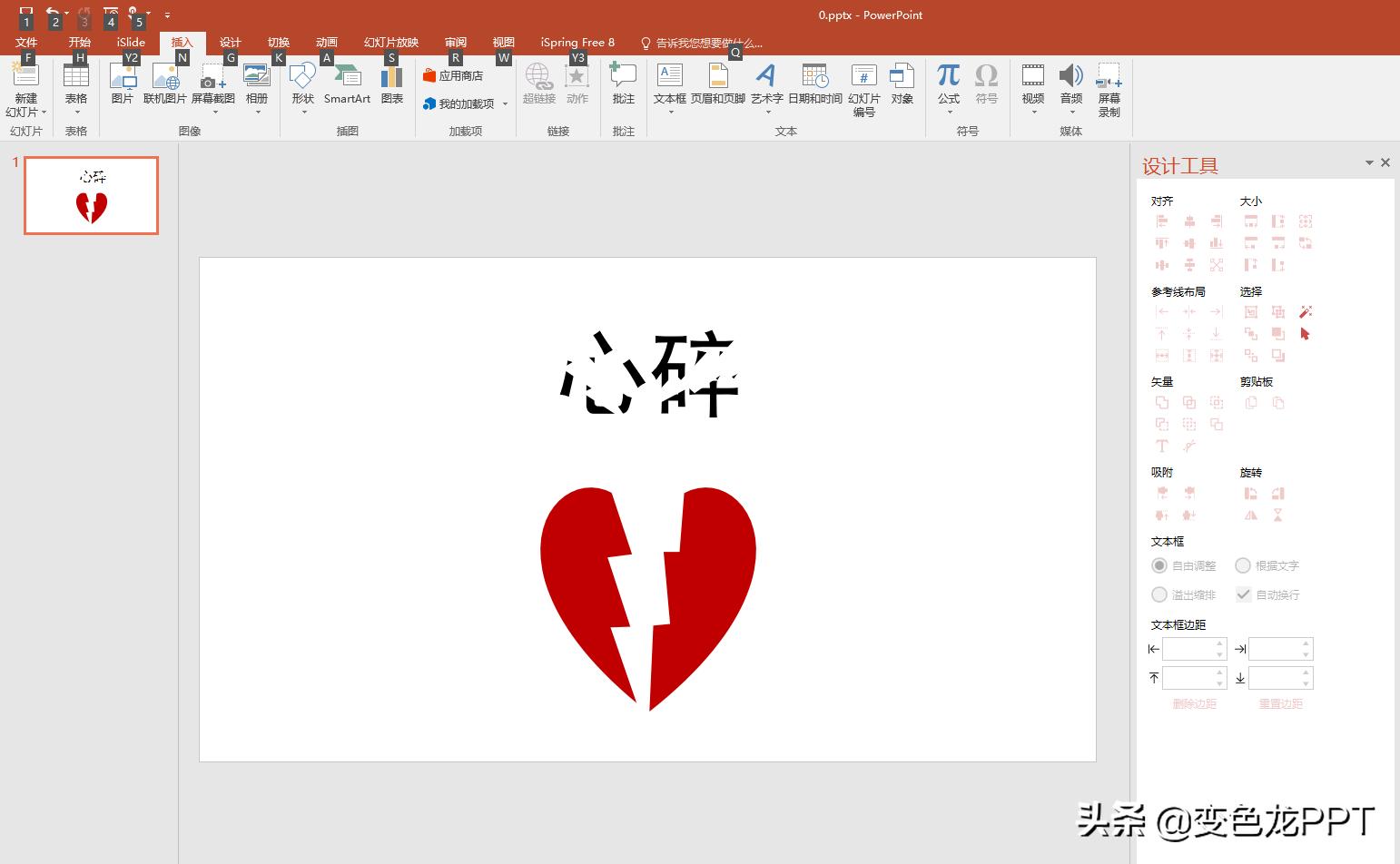Screen dimensions: 1400x864
Task: Click the 应用商店 store button
Action: tap(453, 76)
